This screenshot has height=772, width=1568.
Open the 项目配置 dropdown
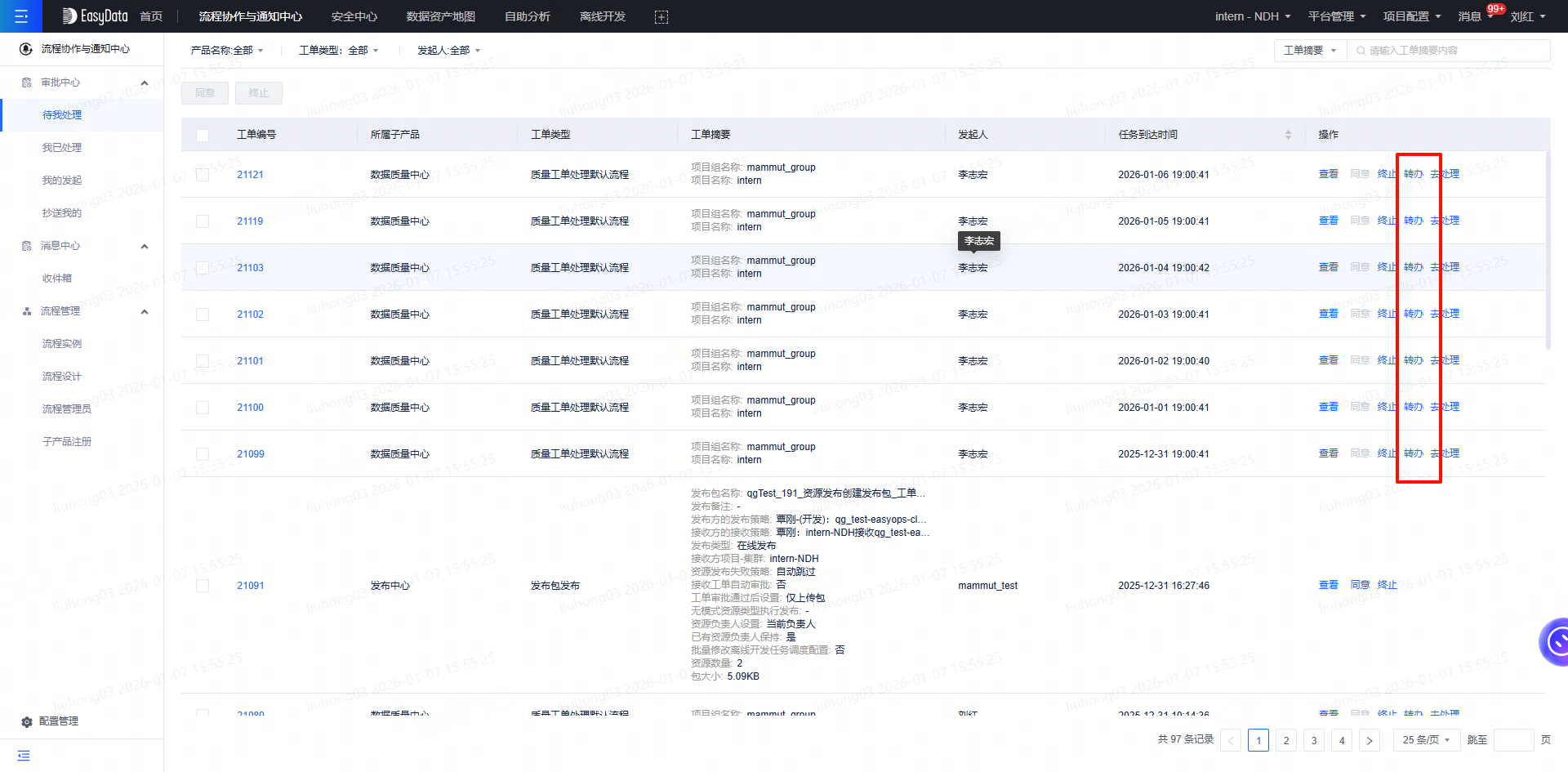tap(1412, 16)
